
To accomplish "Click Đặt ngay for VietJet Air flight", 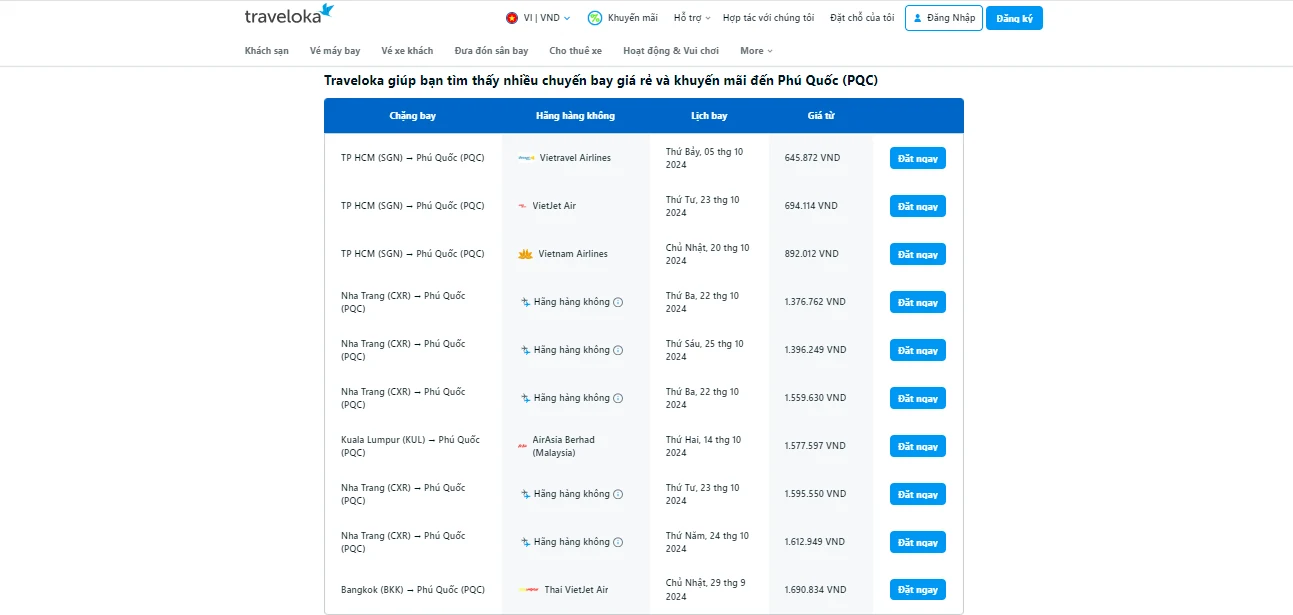I will [x=918, y=206].
